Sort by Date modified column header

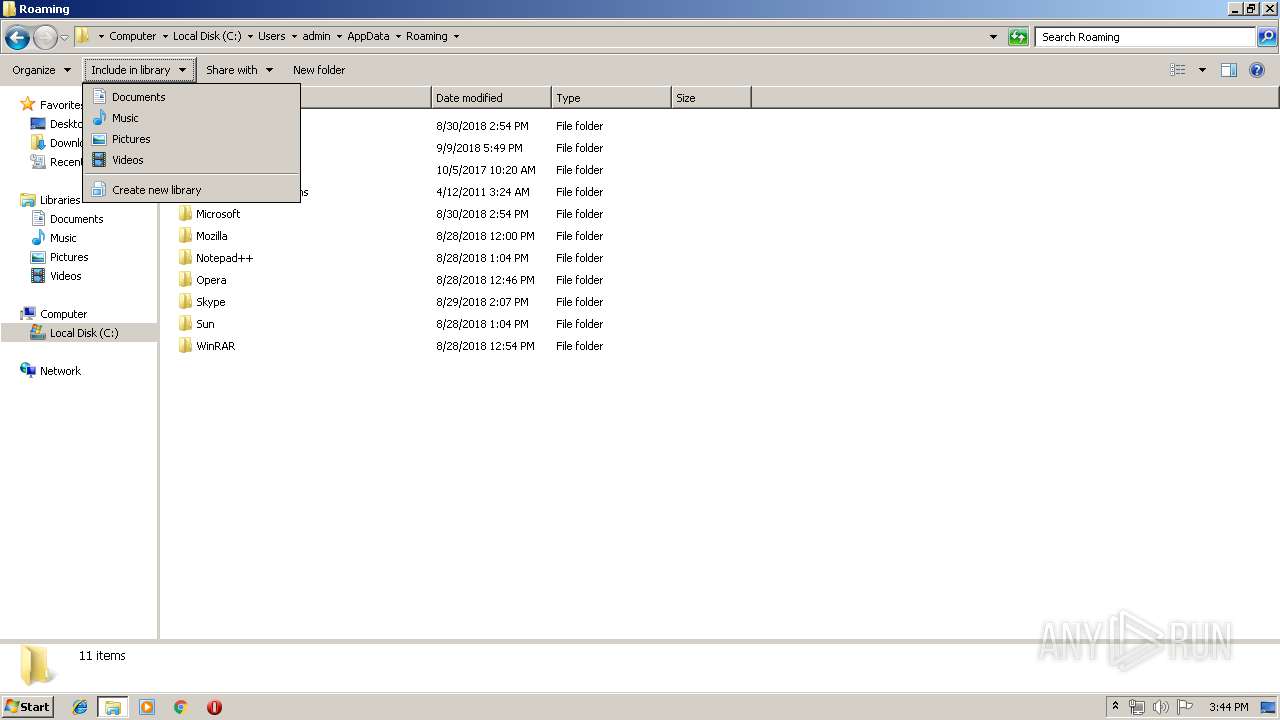click(491, 98)
